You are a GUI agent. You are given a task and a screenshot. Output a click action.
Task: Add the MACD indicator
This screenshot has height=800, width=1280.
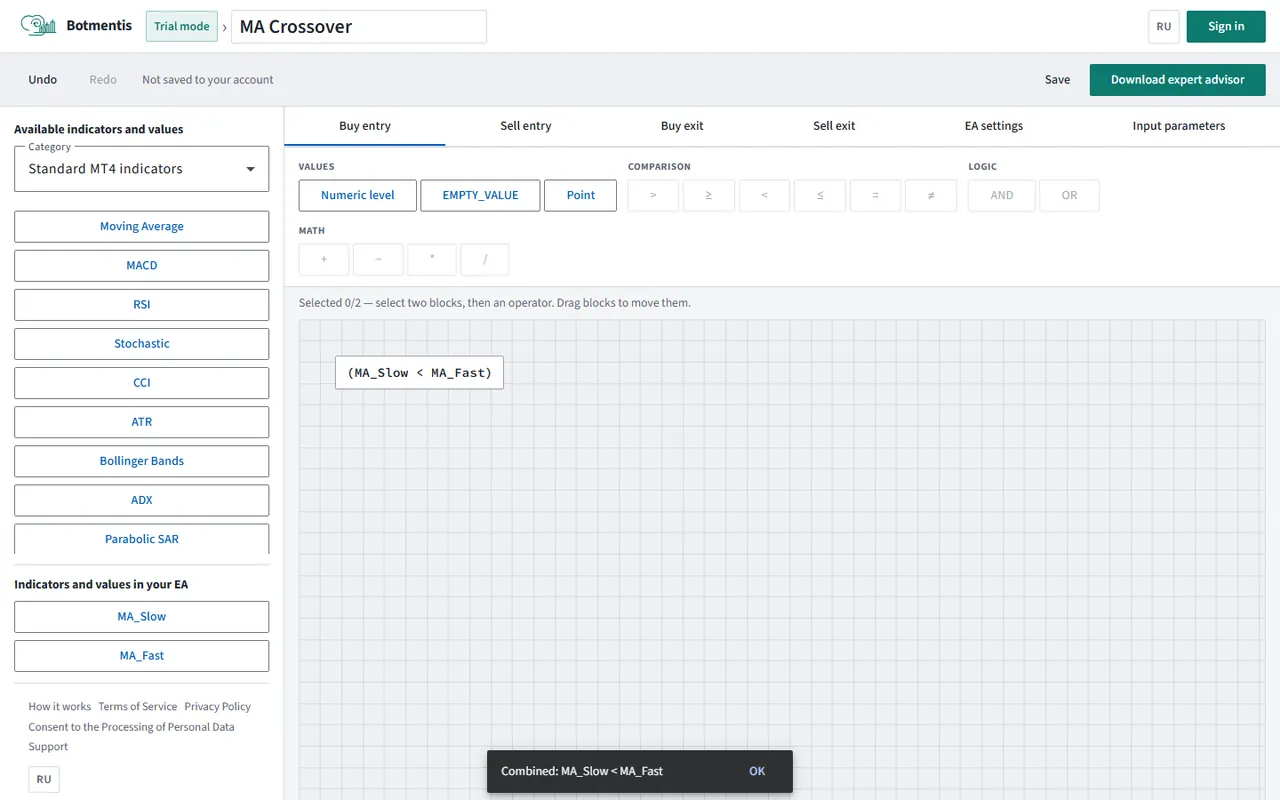coord(142,266)
